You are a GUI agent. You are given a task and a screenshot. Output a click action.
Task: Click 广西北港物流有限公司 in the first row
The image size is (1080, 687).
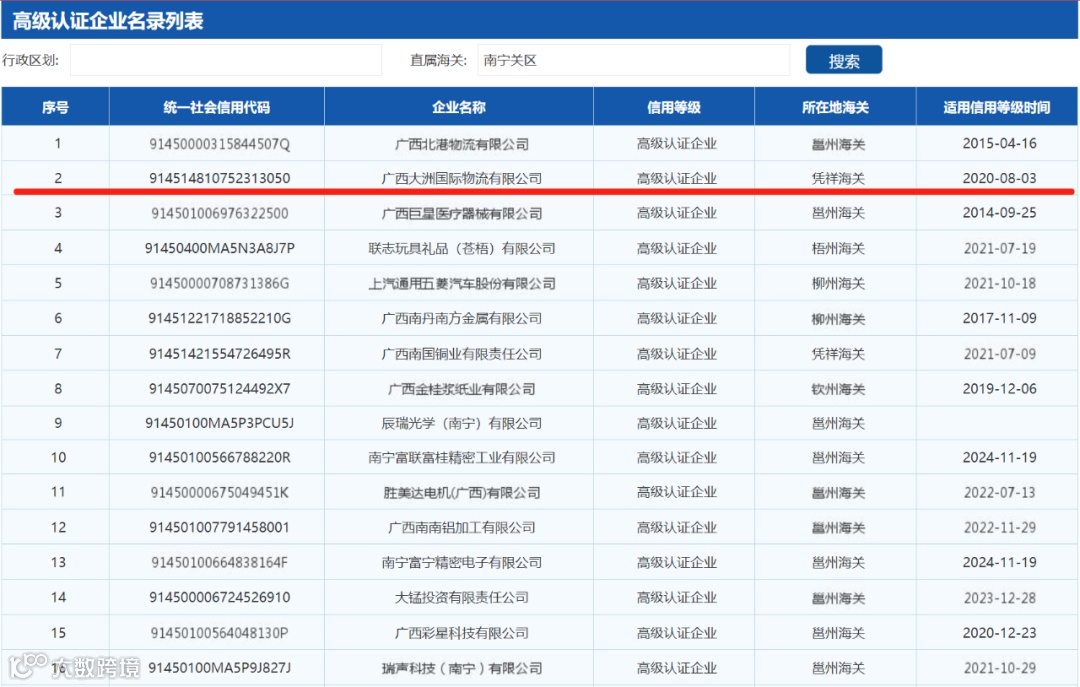coord(458,143)
